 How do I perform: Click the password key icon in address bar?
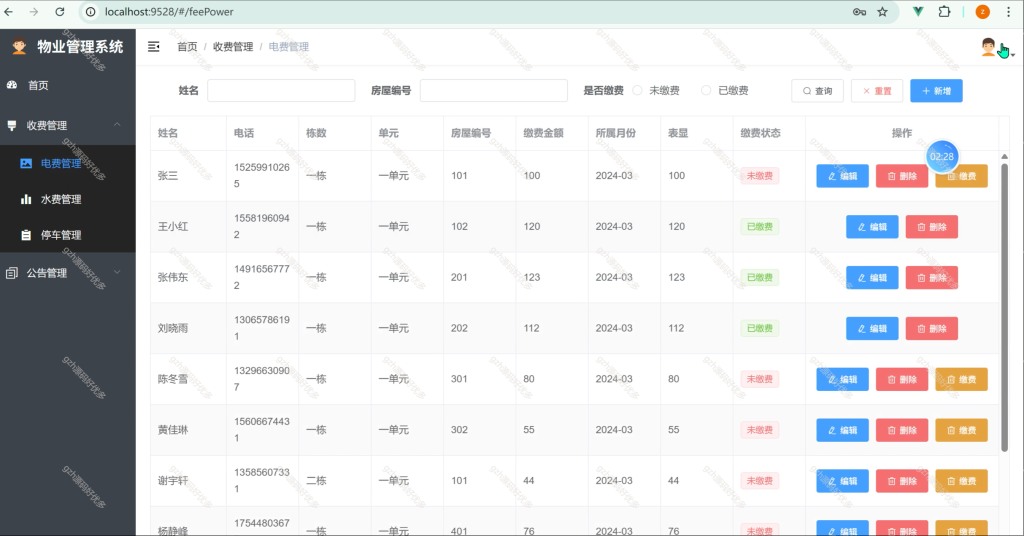(859, 12)
